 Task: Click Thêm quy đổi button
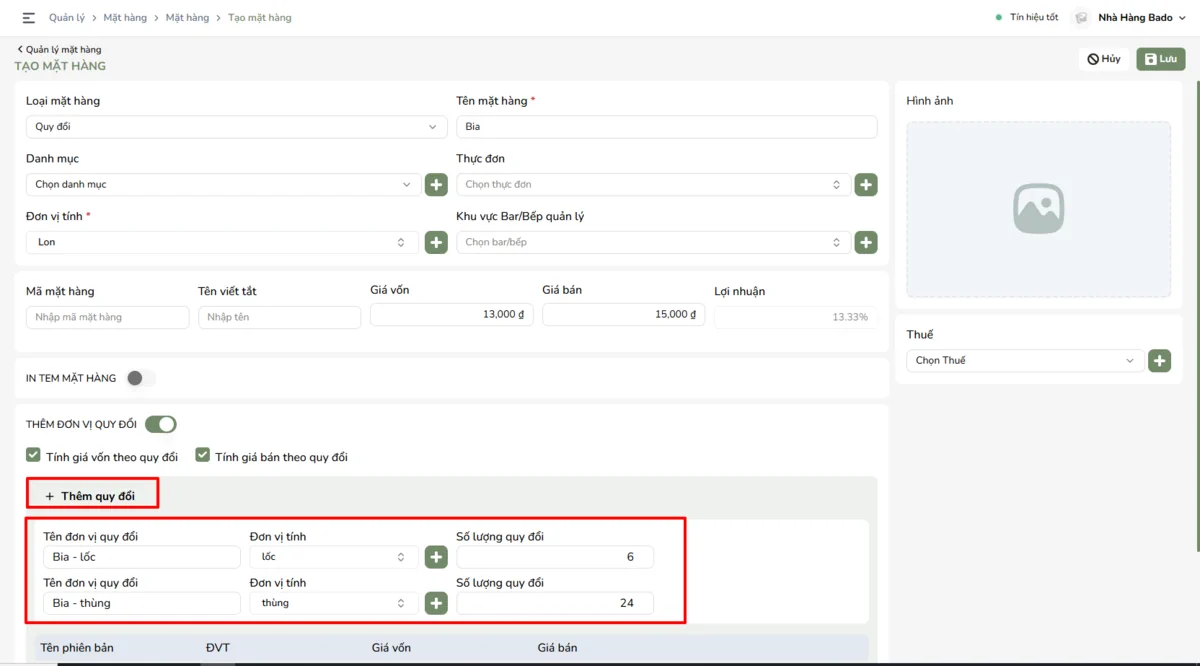coord(91,496)
